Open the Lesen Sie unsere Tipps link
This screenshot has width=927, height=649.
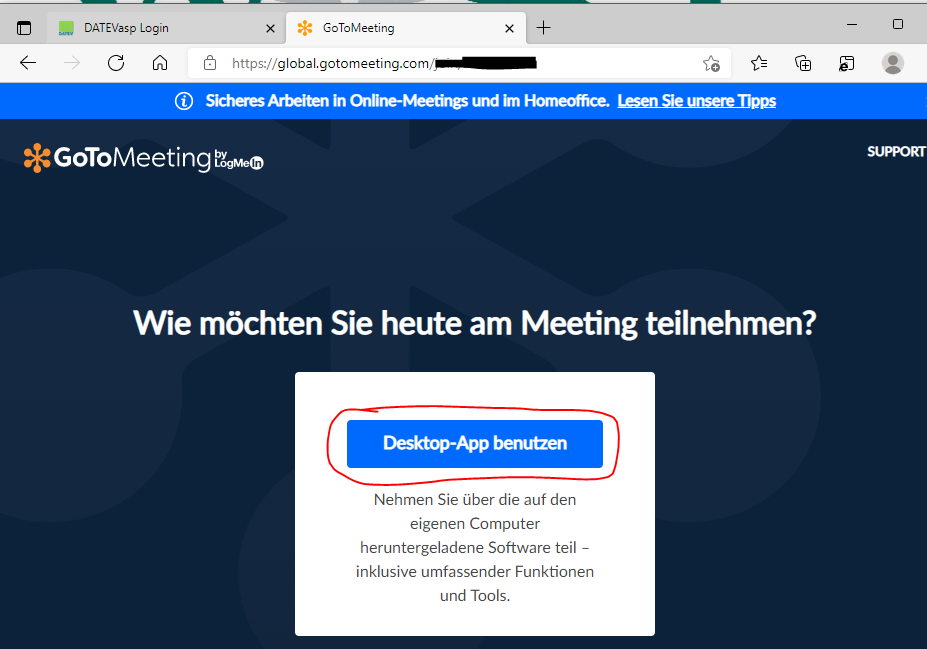click(696, 101)
